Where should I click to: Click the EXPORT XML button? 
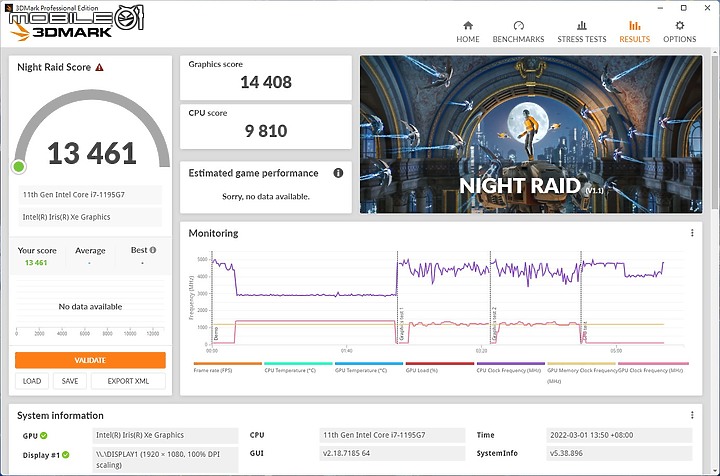pos(128,381)
